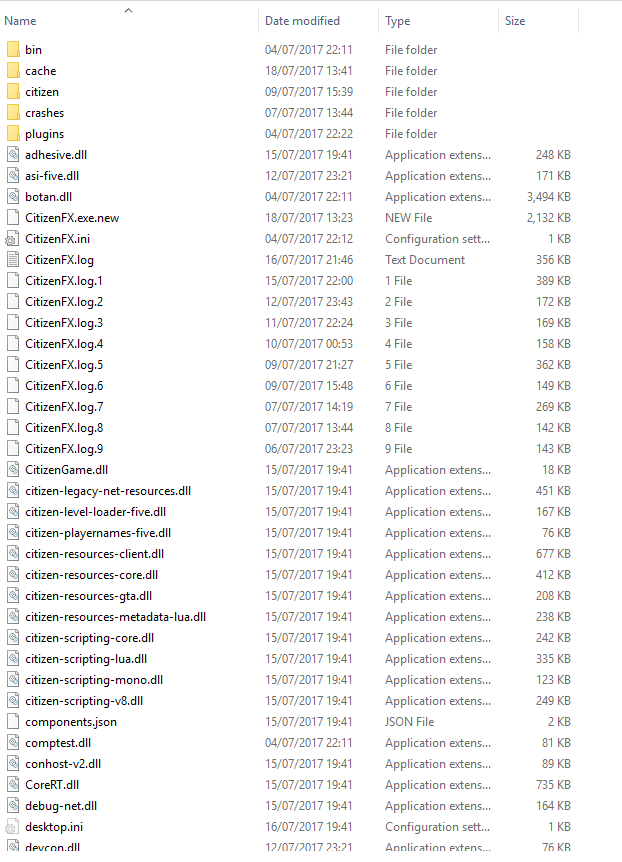
Task: Click the date 09/07/2017 15:39 for citizen folder
Action: (309, 92)
